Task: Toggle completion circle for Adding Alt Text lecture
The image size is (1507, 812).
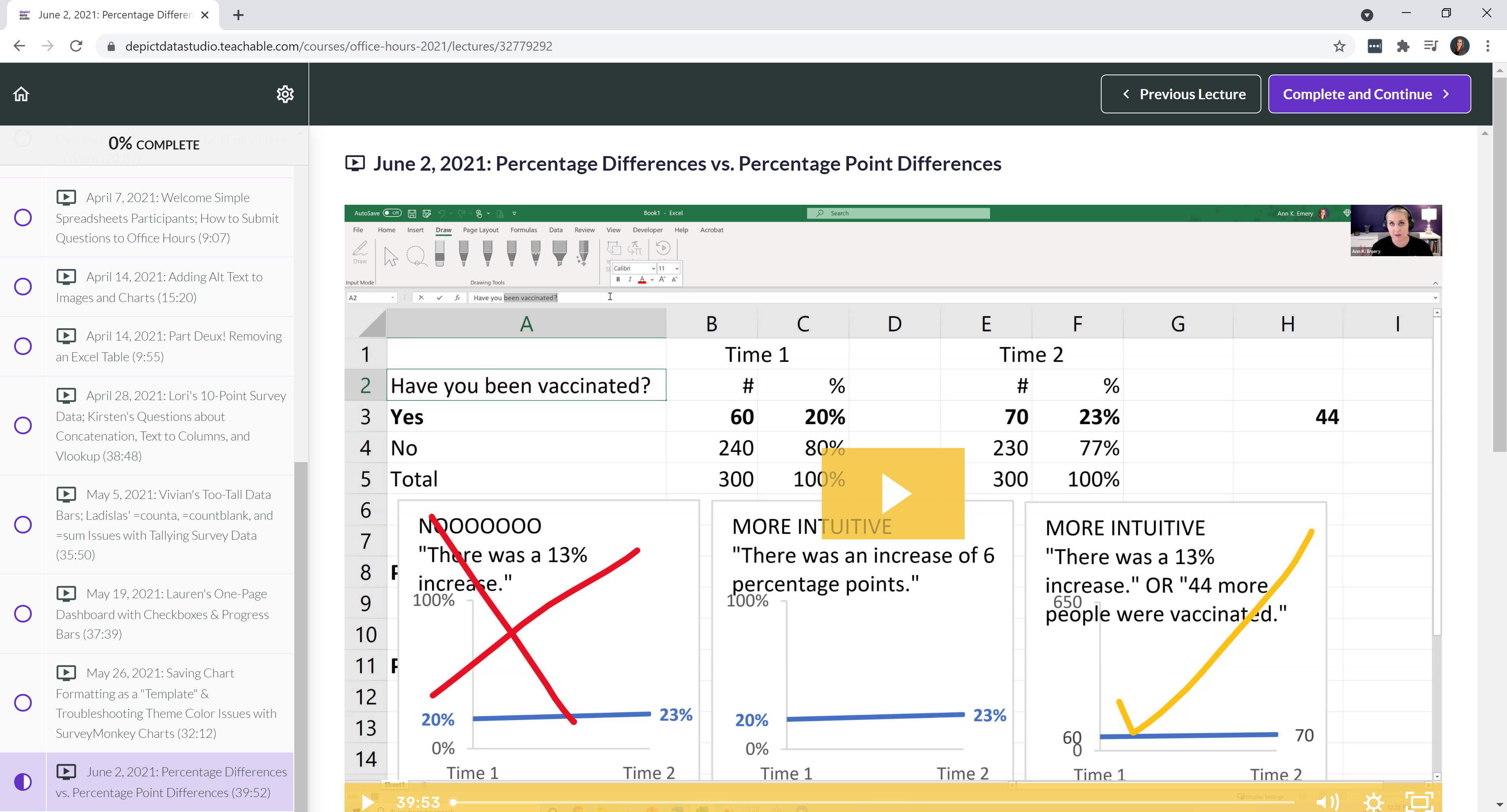Action: [23, 286]
